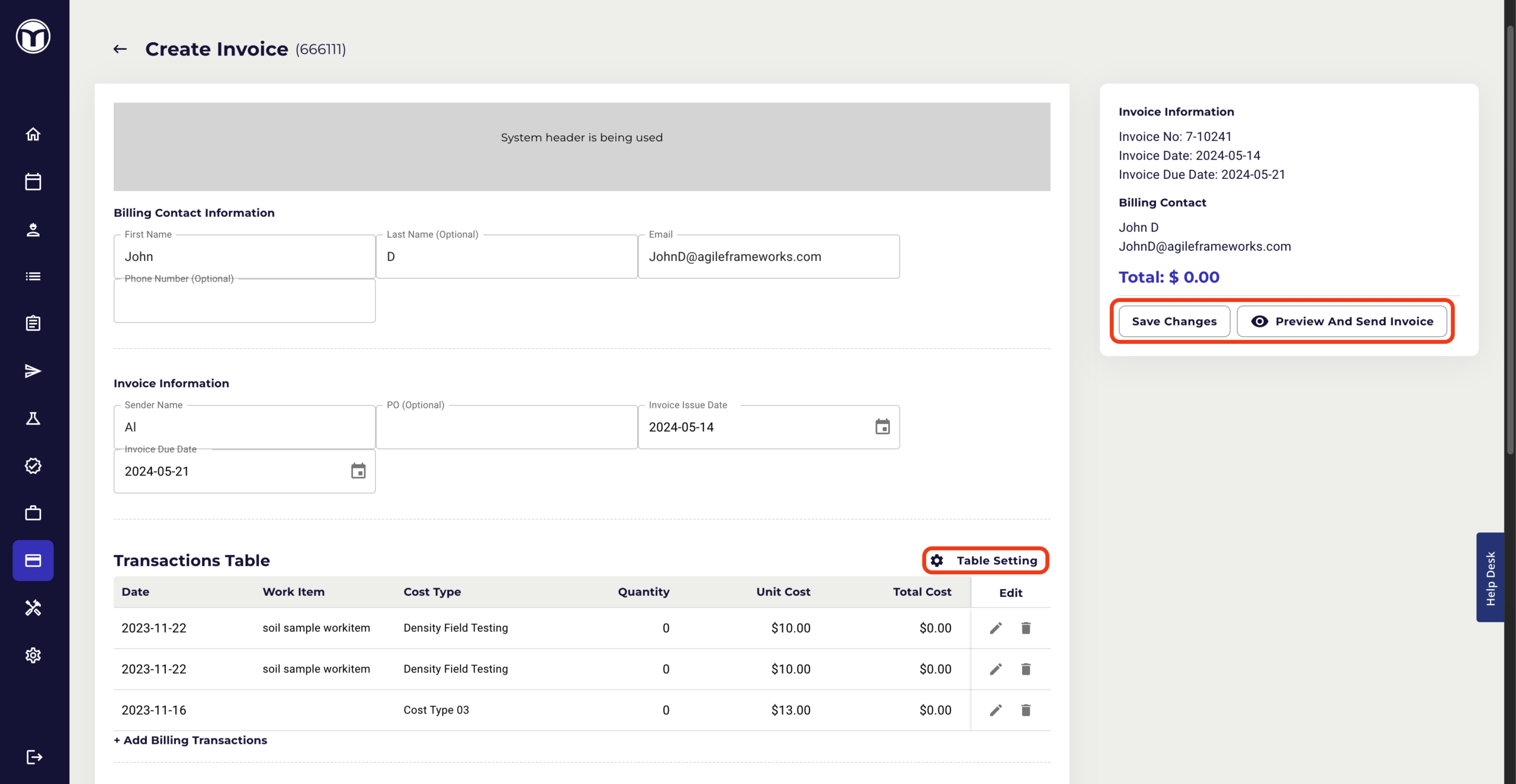This screenshot has width=1516, height=784.
Task: Click the Unit Cost column header
Action: (783, 592)
